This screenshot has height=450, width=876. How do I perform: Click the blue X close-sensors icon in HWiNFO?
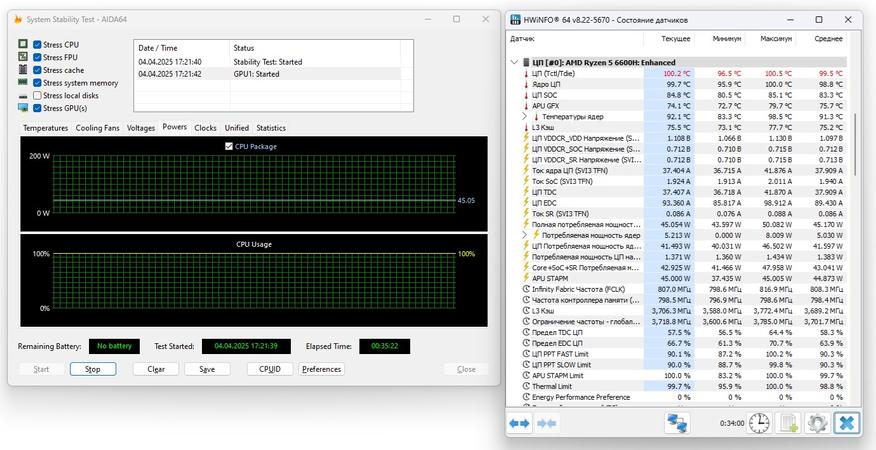point(846,423)
